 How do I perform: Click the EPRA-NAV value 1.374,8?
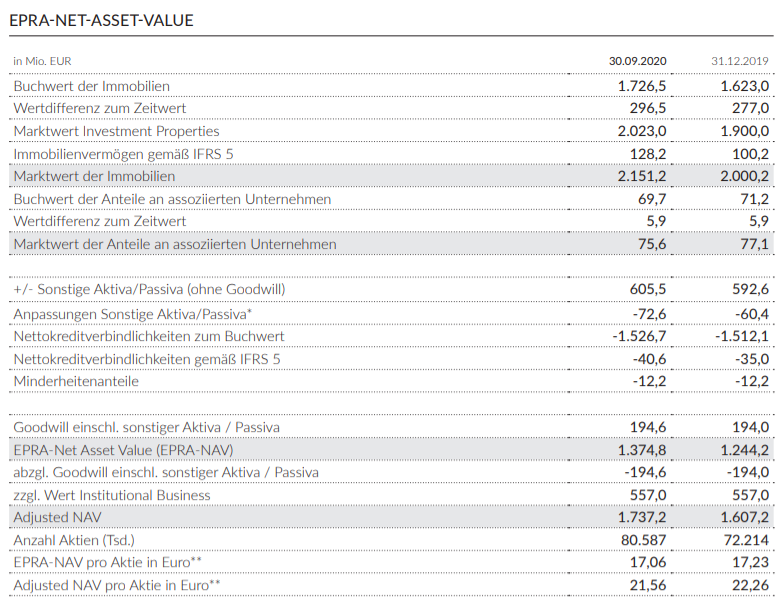pos(642,450)
